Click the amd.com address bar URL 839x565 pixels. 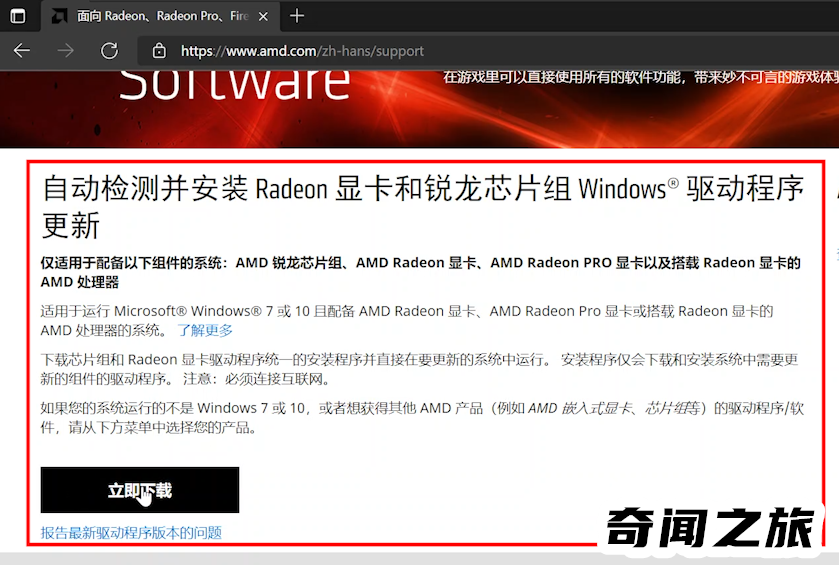pos(302,51)
